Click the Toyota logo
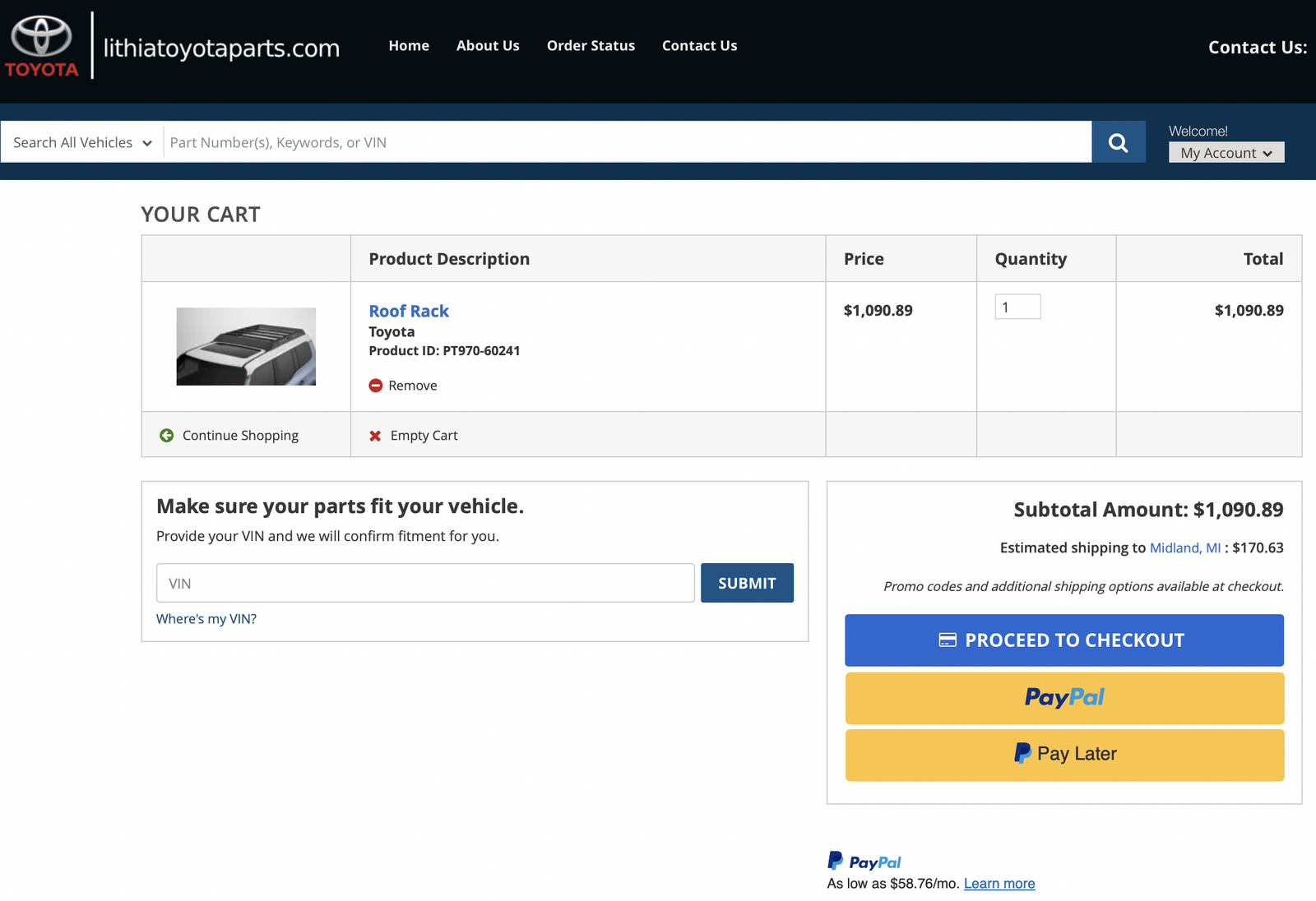This screenshot has width=1316, height=901. pos(41,46)
